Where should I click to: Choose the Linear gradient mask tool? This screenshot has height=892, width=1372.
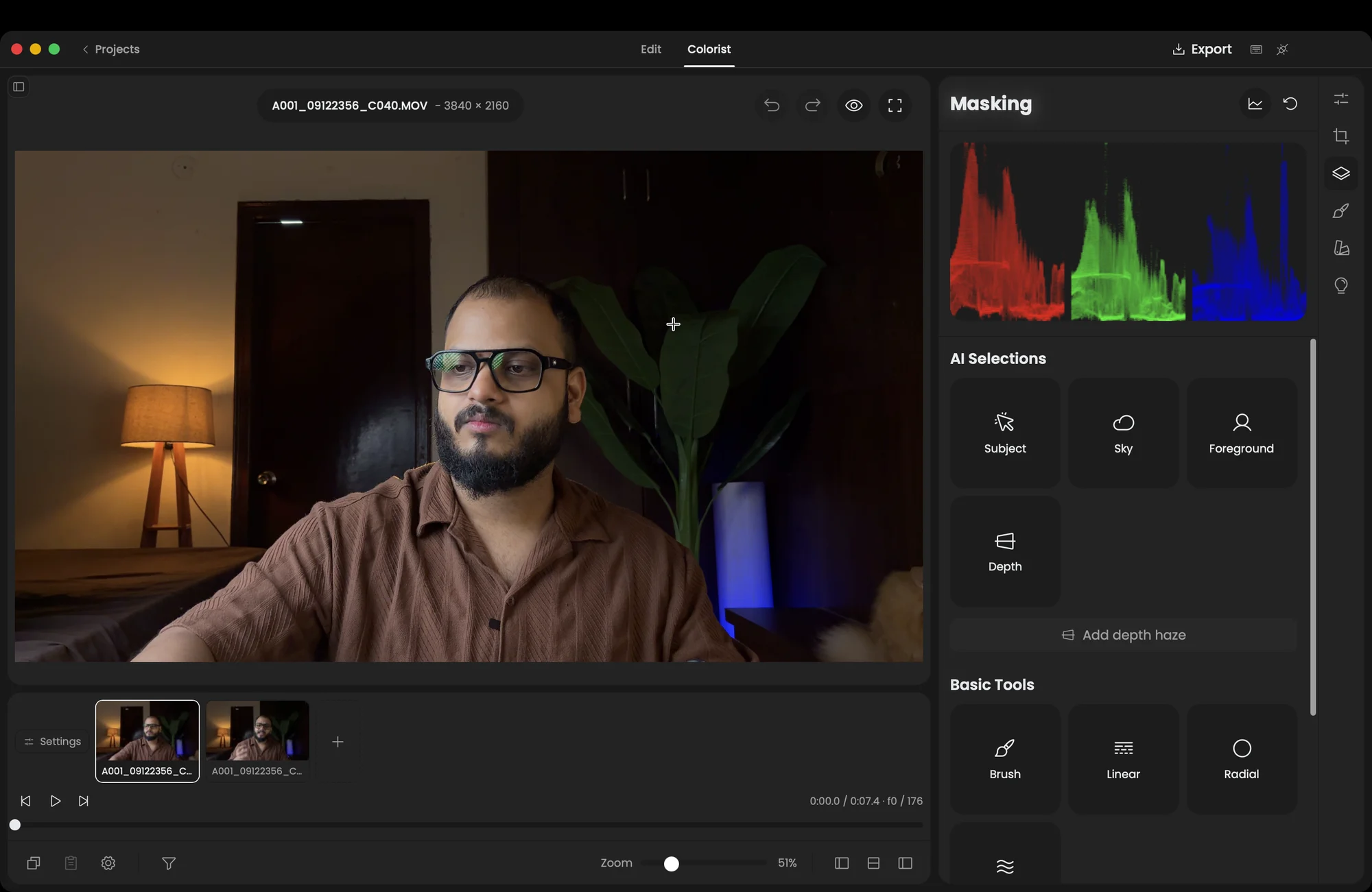(1123, 759)
